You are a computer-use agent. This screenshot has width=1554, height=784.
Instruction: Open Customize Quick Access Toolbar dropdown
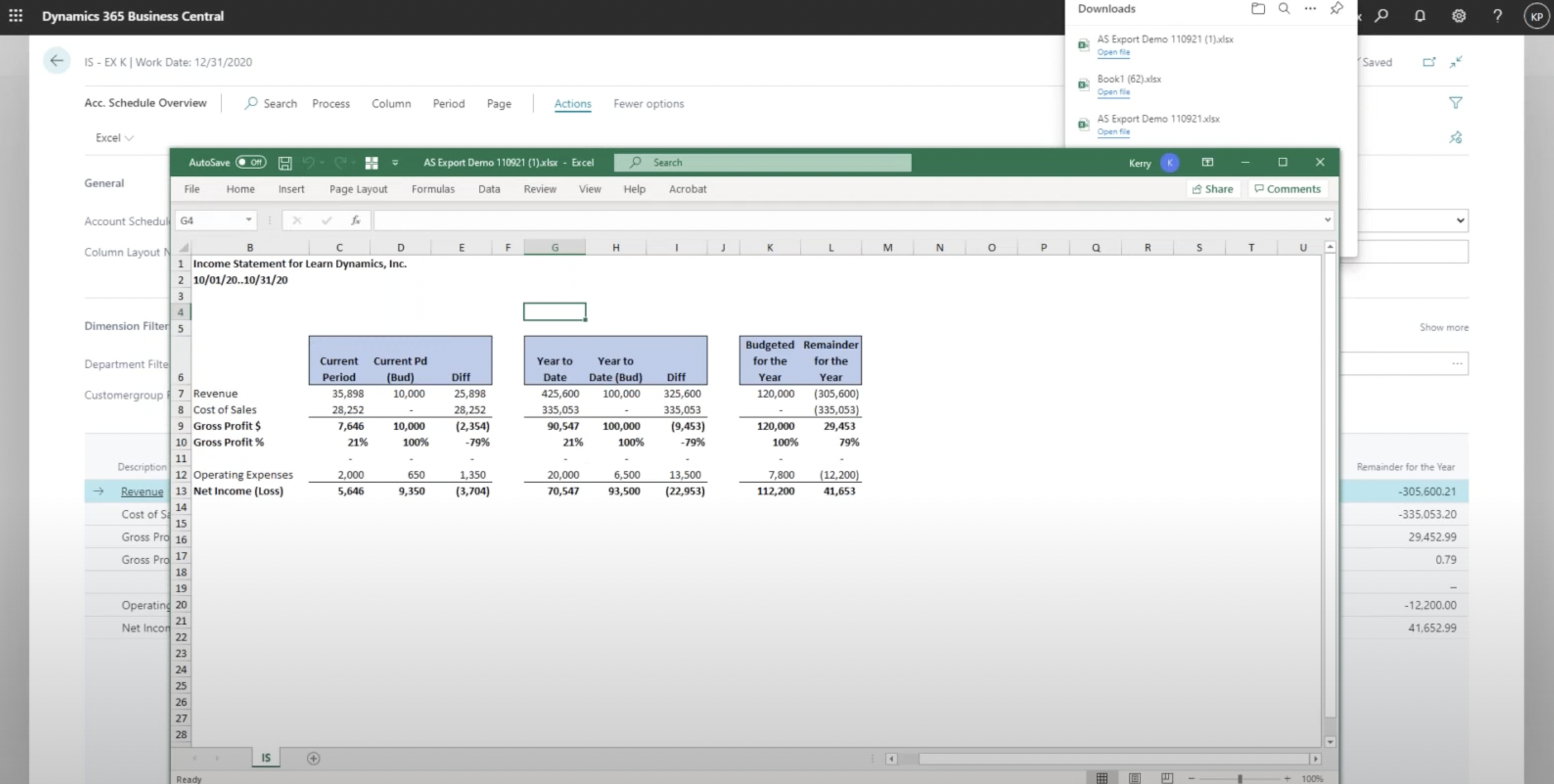pyautogui.click(x=395, y=162)
